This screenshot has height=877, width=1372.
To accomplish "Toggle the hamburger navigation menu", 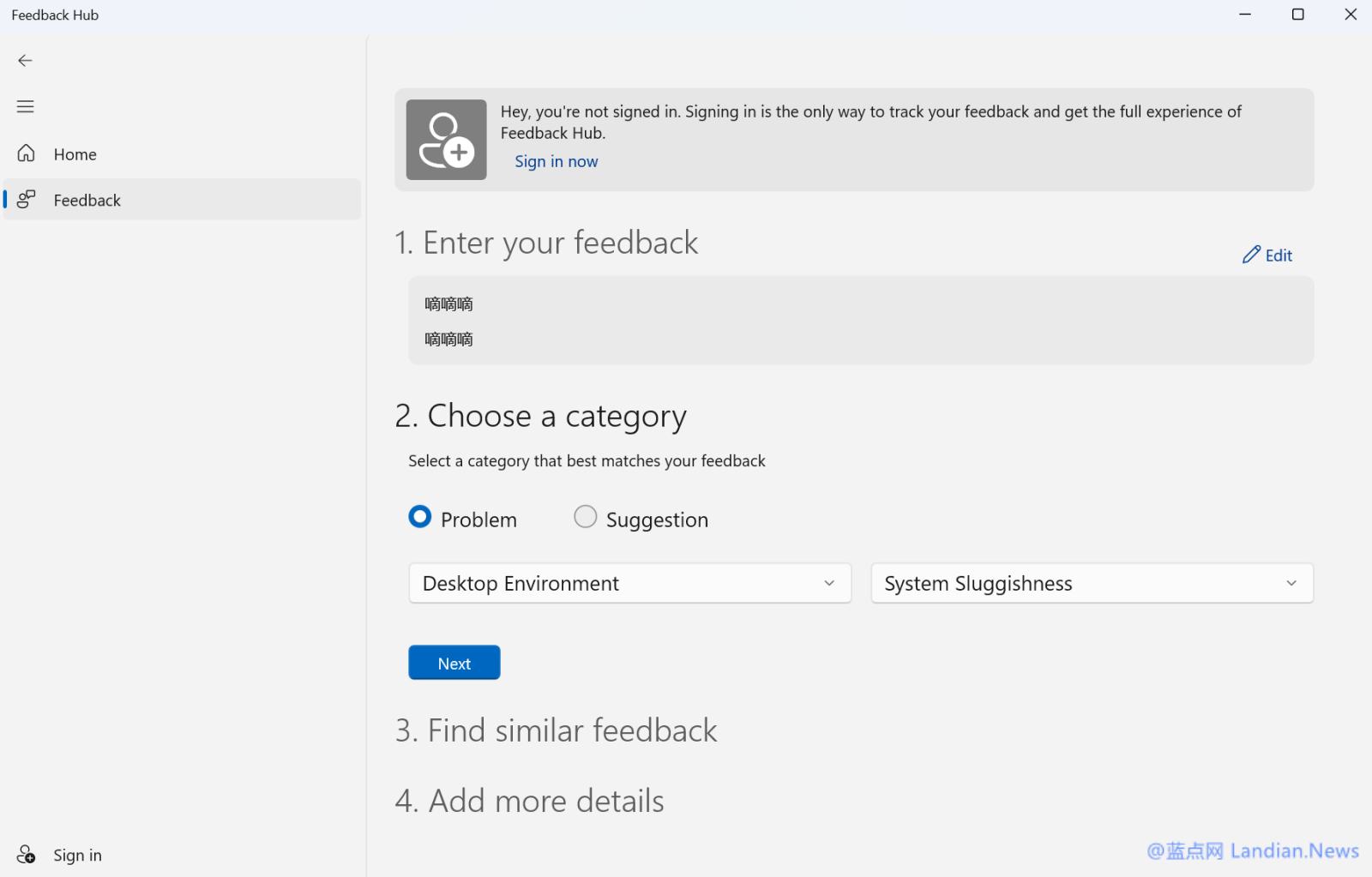I will coord(25,106).
